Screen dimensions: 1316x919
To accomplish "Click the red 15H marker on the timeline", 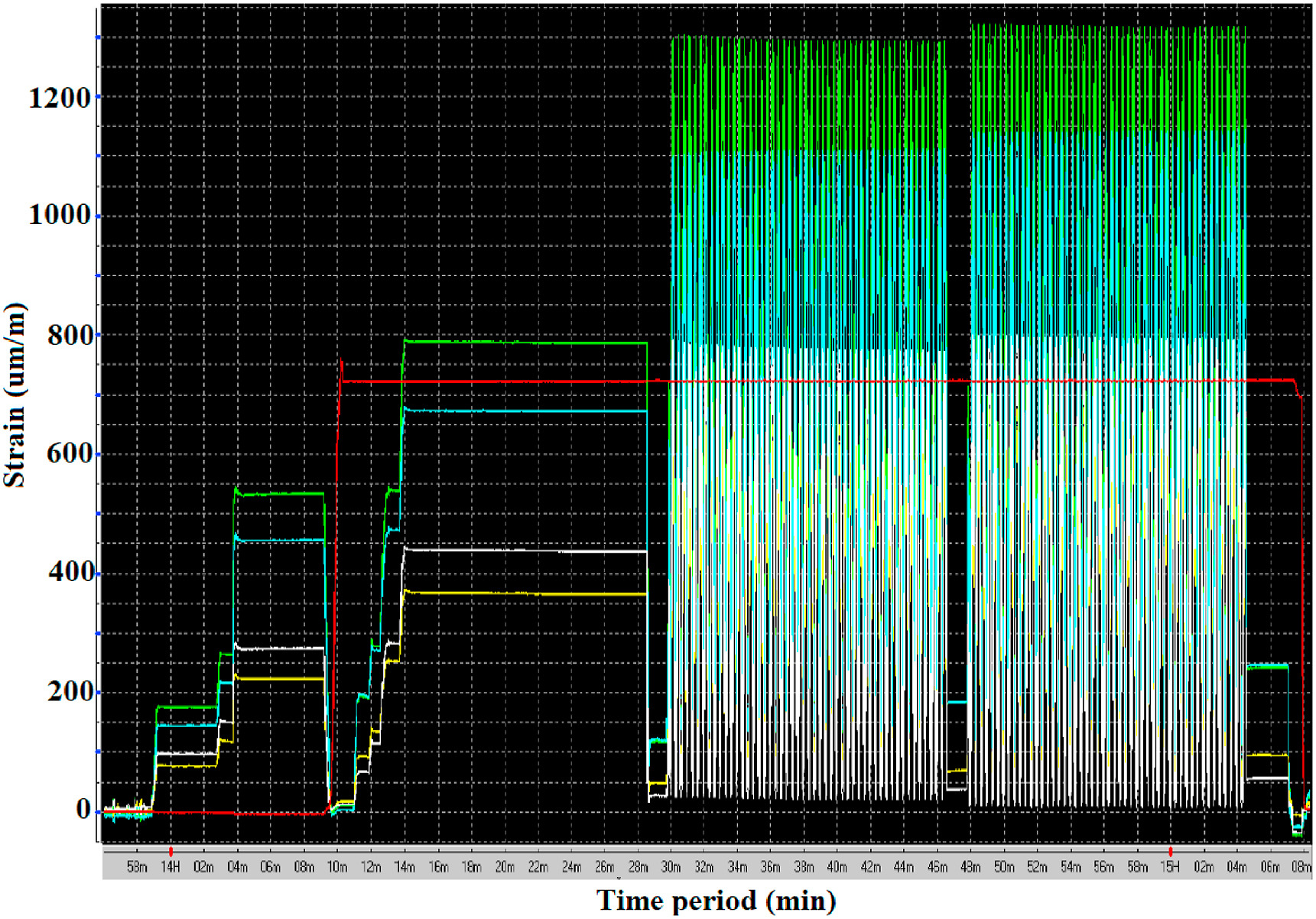I will point(1170,852).
